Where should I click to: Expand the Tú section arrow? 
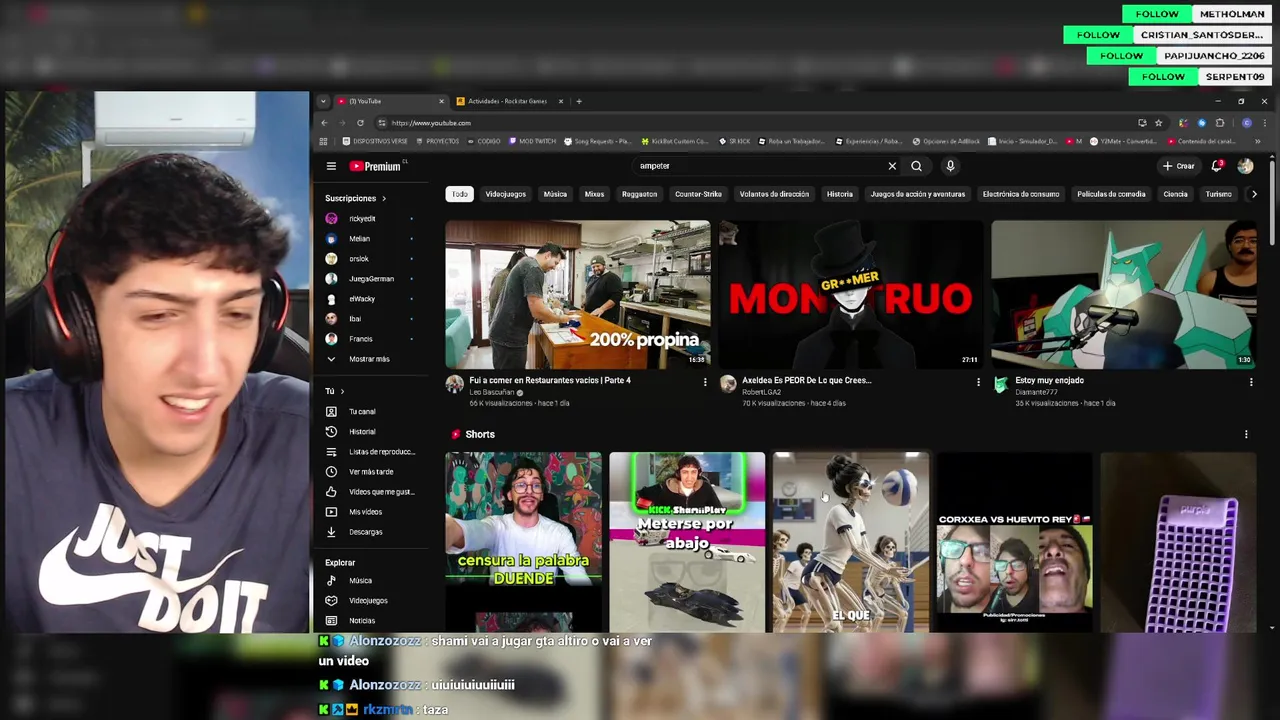tap(342, 391)
